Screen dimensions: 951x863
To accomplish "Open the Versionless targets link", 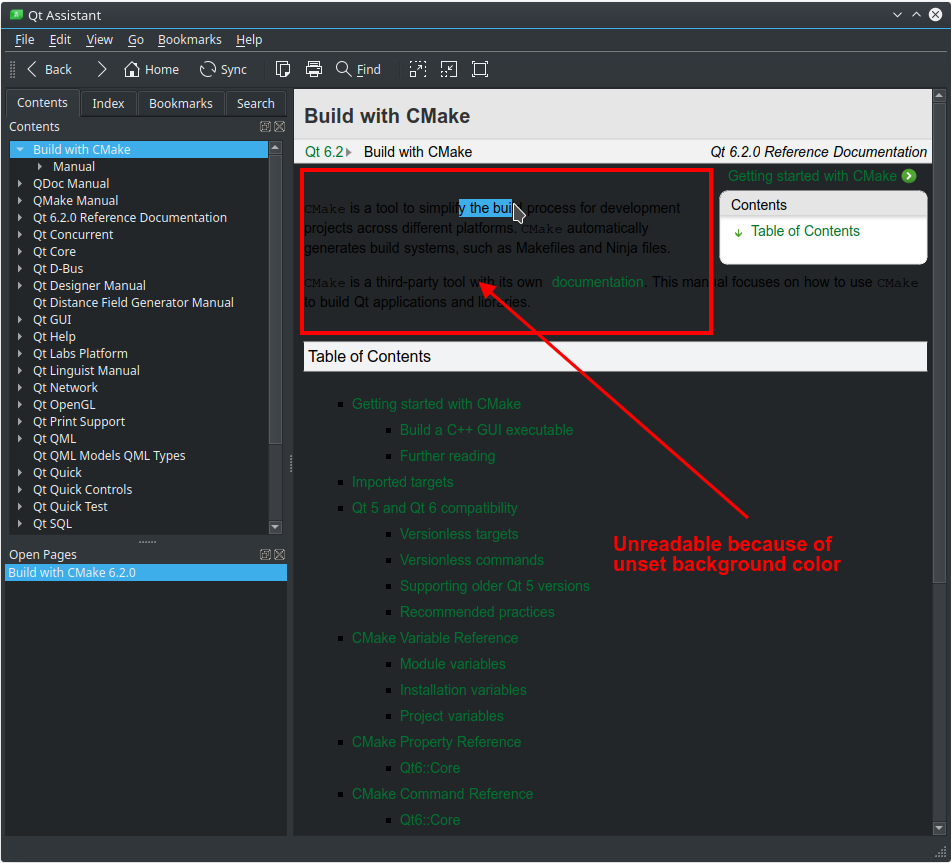I will pyautogui.click(x=459, y=534).
